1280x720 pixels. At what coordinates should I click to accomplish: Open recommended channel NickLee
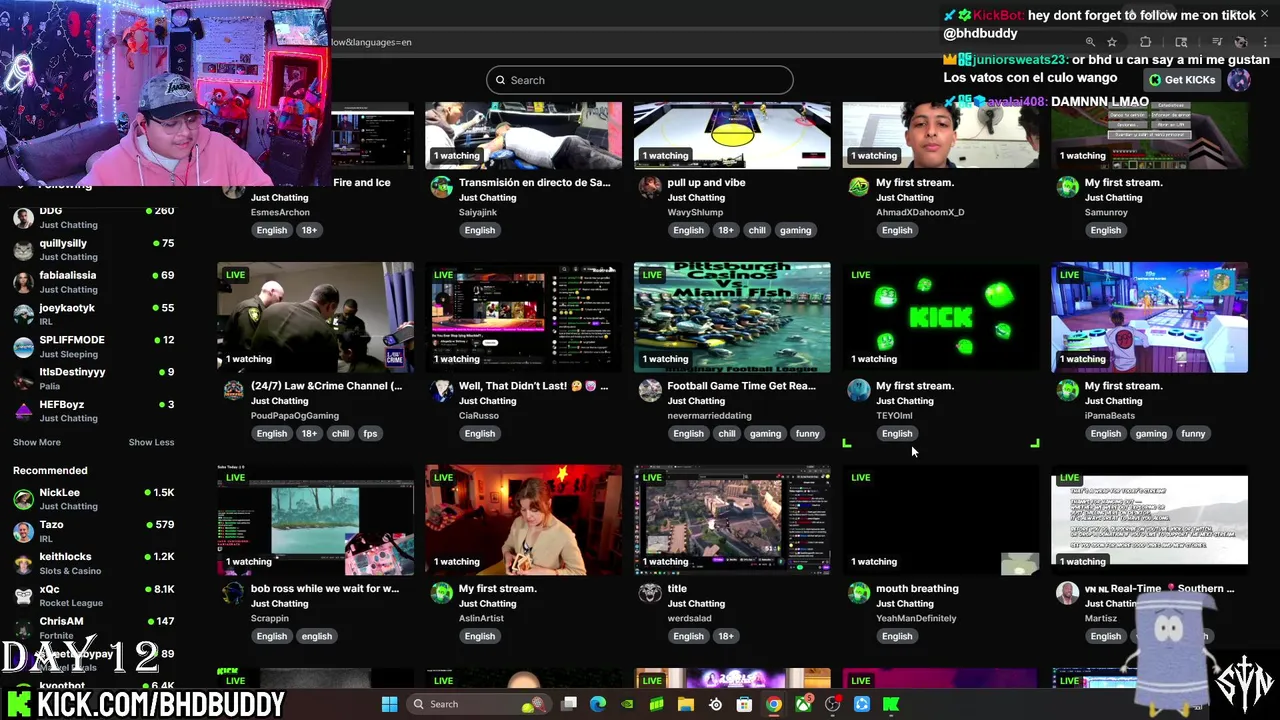point(93,498)
